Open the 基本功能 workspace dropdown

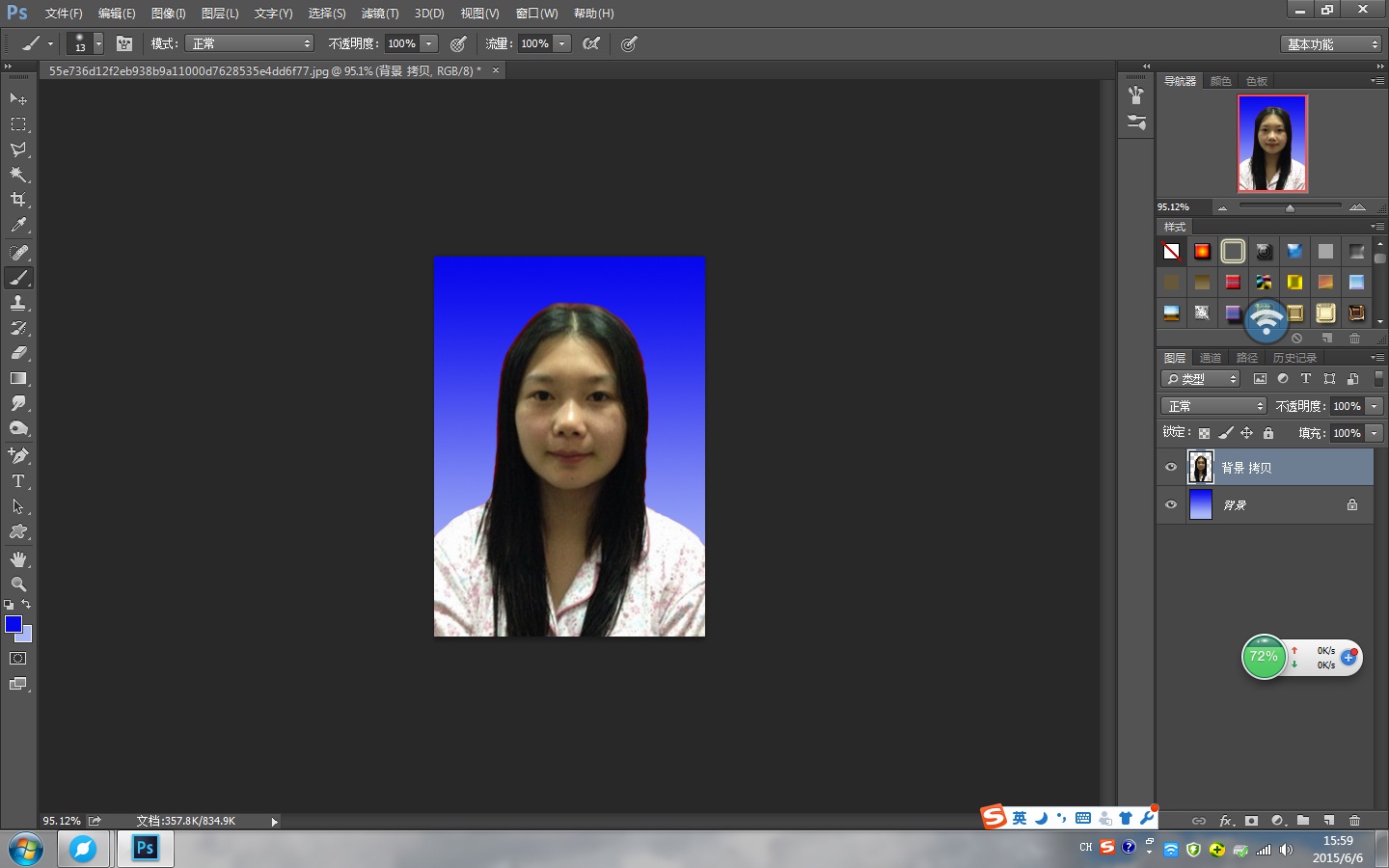tap(1332, 44)
